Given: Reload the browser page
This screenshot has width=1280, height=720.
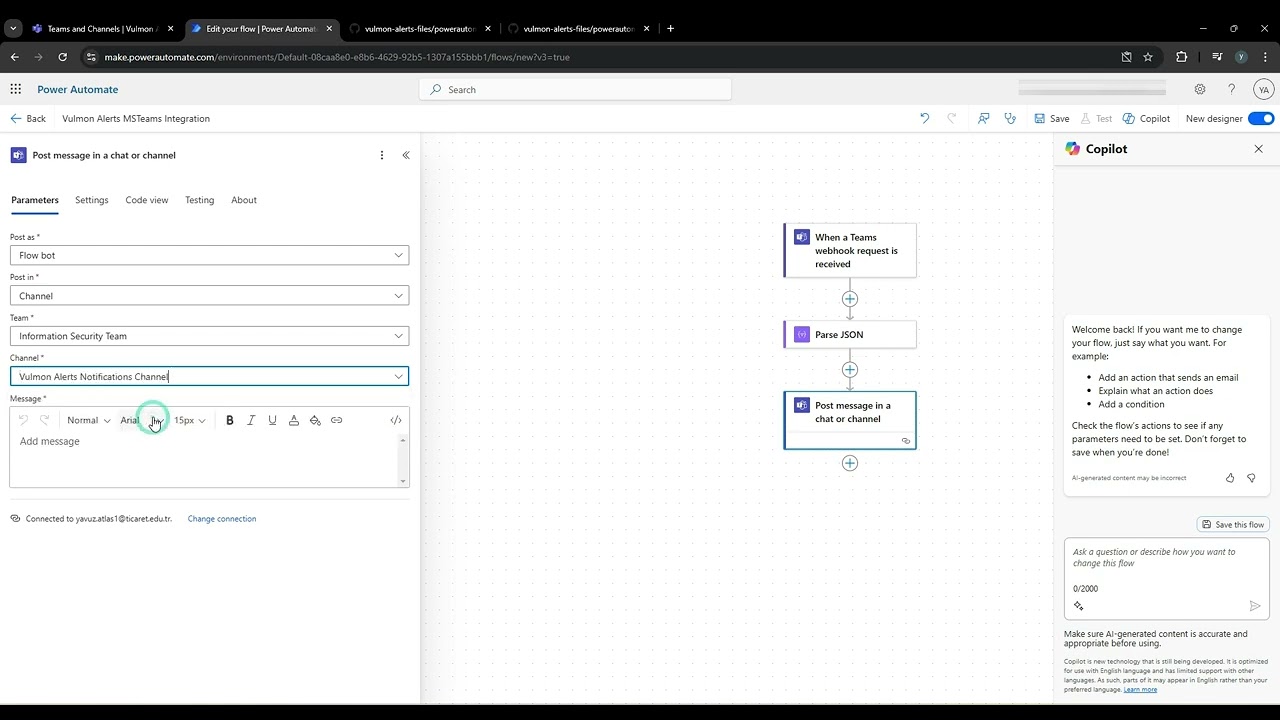Looking at the screenshot, I should tap(63, 57).
